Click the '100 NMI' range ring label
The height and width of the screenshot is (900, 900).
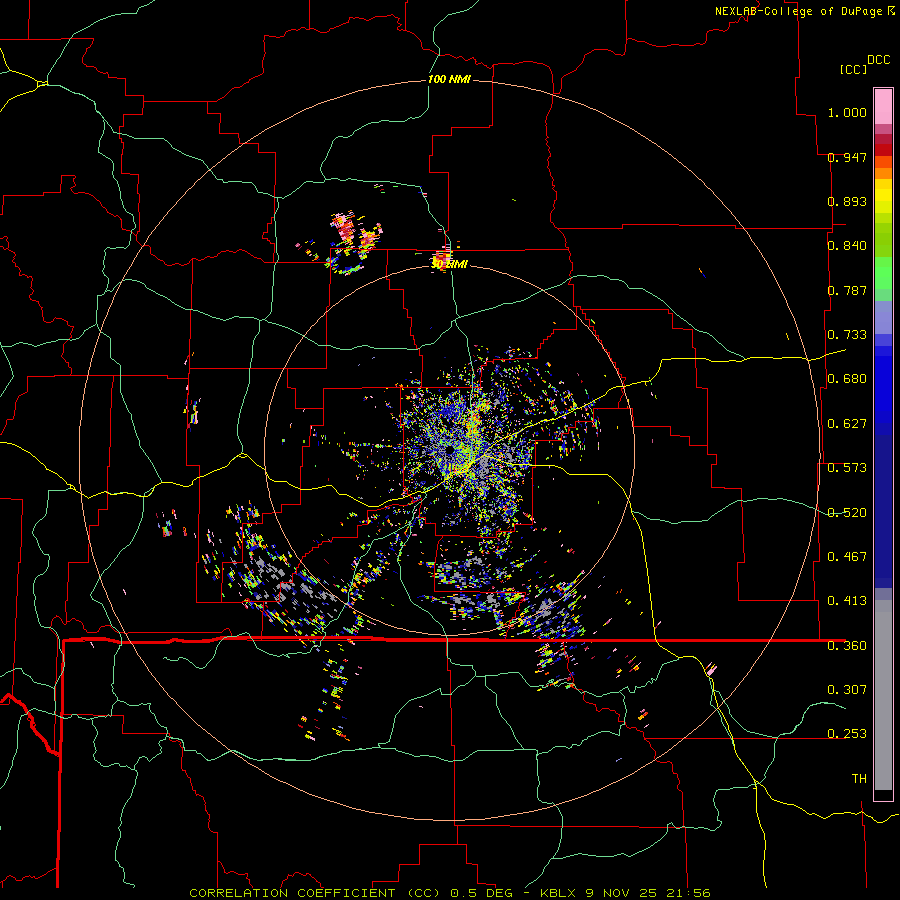point(449,79)
